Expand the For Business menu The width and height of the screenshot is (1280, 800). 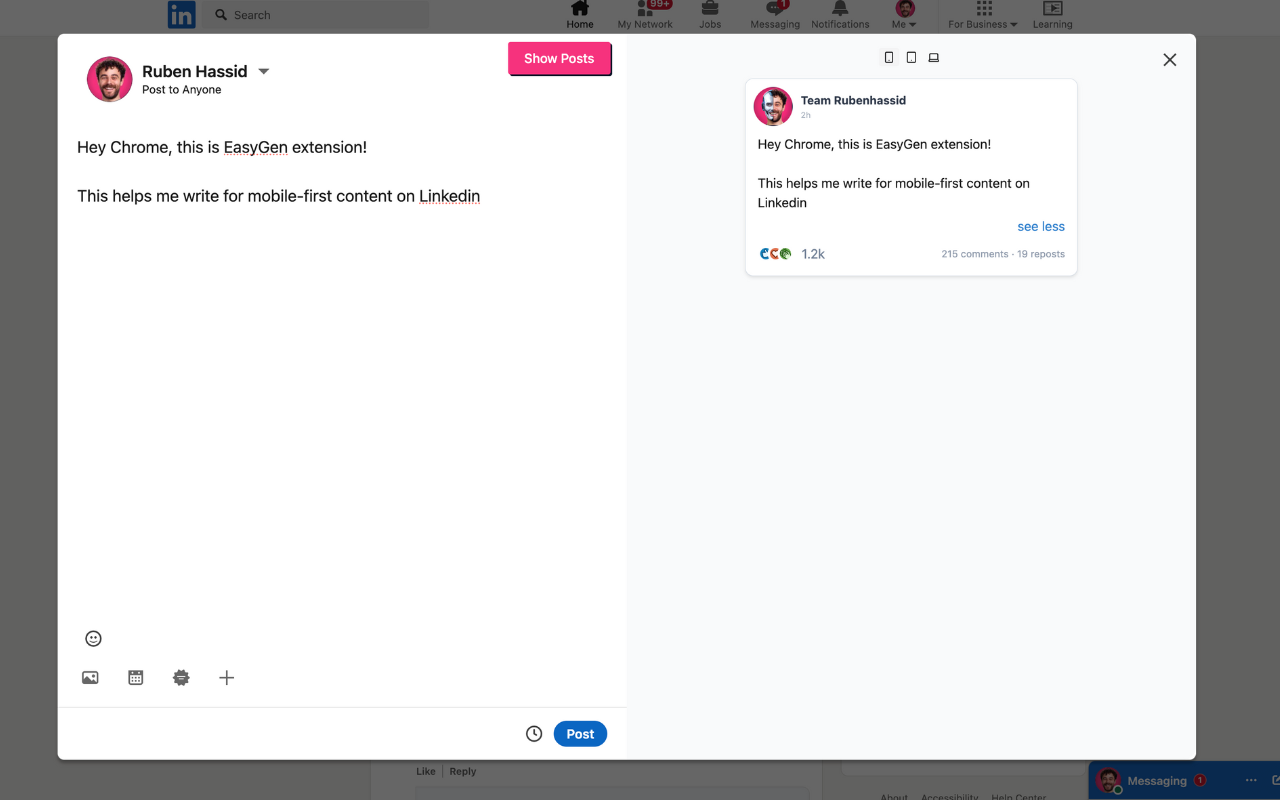(981, 16)
